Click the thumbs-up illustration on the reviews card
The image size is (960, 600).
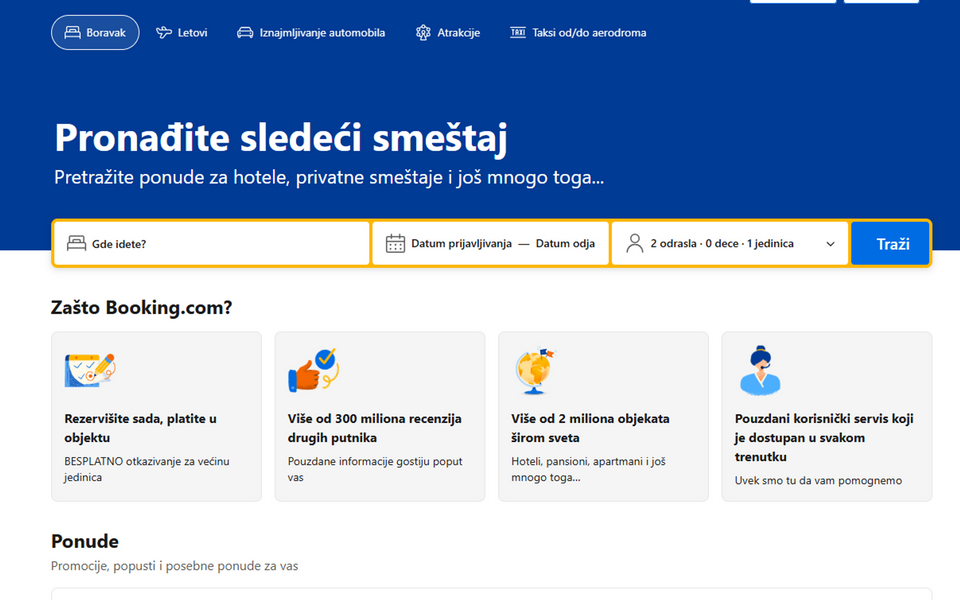313,370
